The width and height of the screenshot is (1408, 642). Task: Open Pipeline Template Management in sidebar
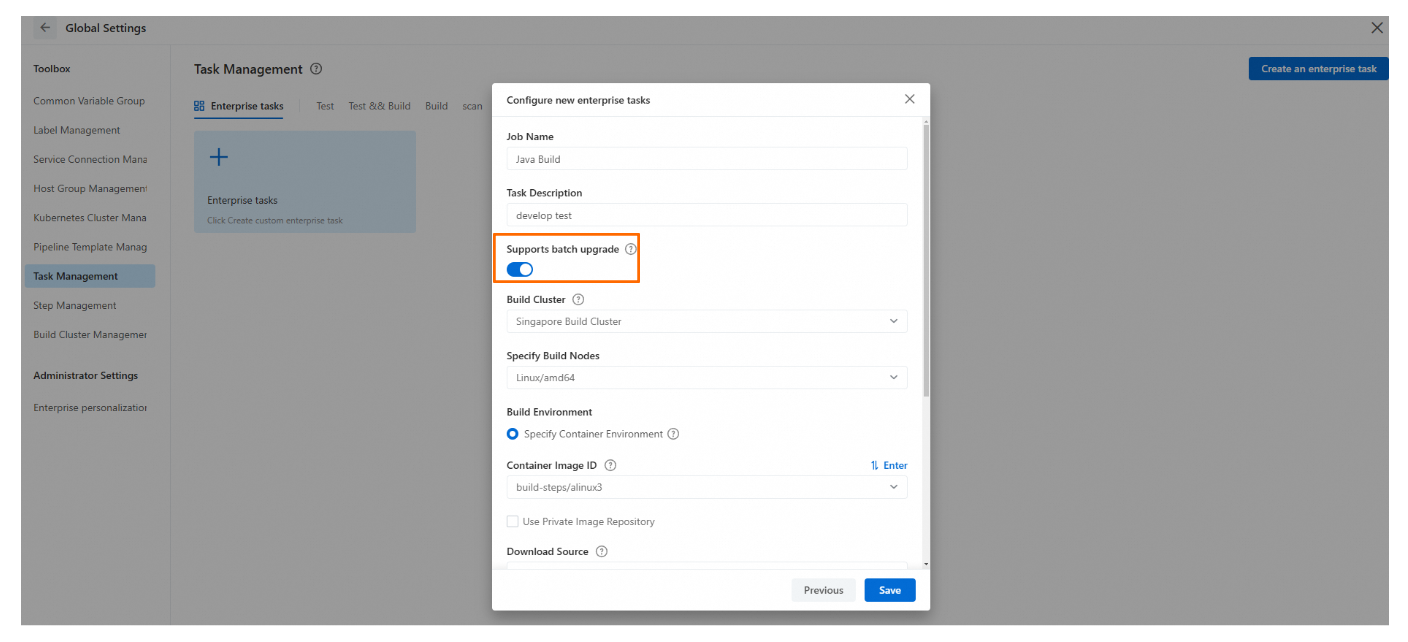click(89, 246)
